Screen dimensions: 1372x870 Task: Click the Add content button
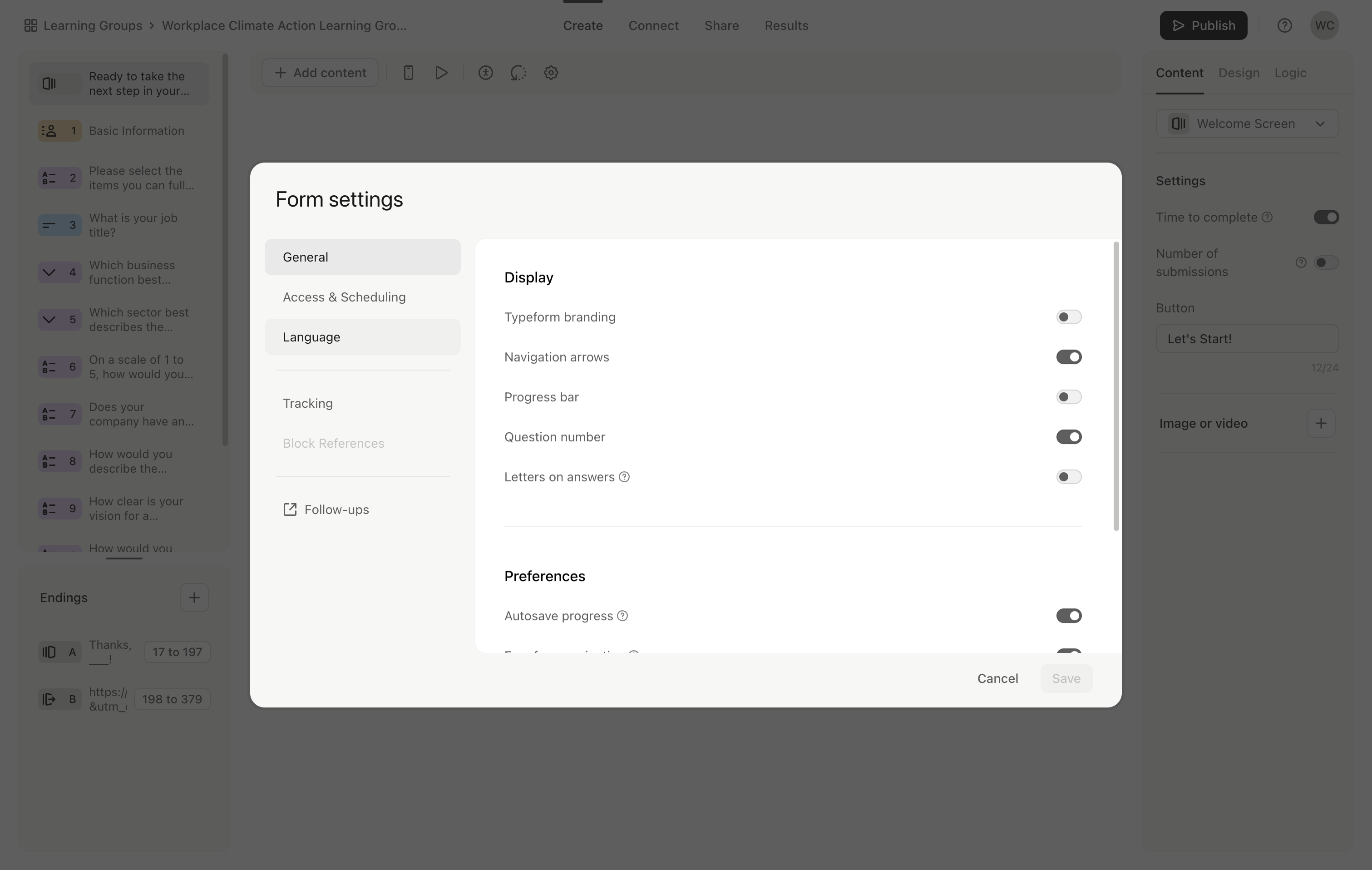[320, 73]
